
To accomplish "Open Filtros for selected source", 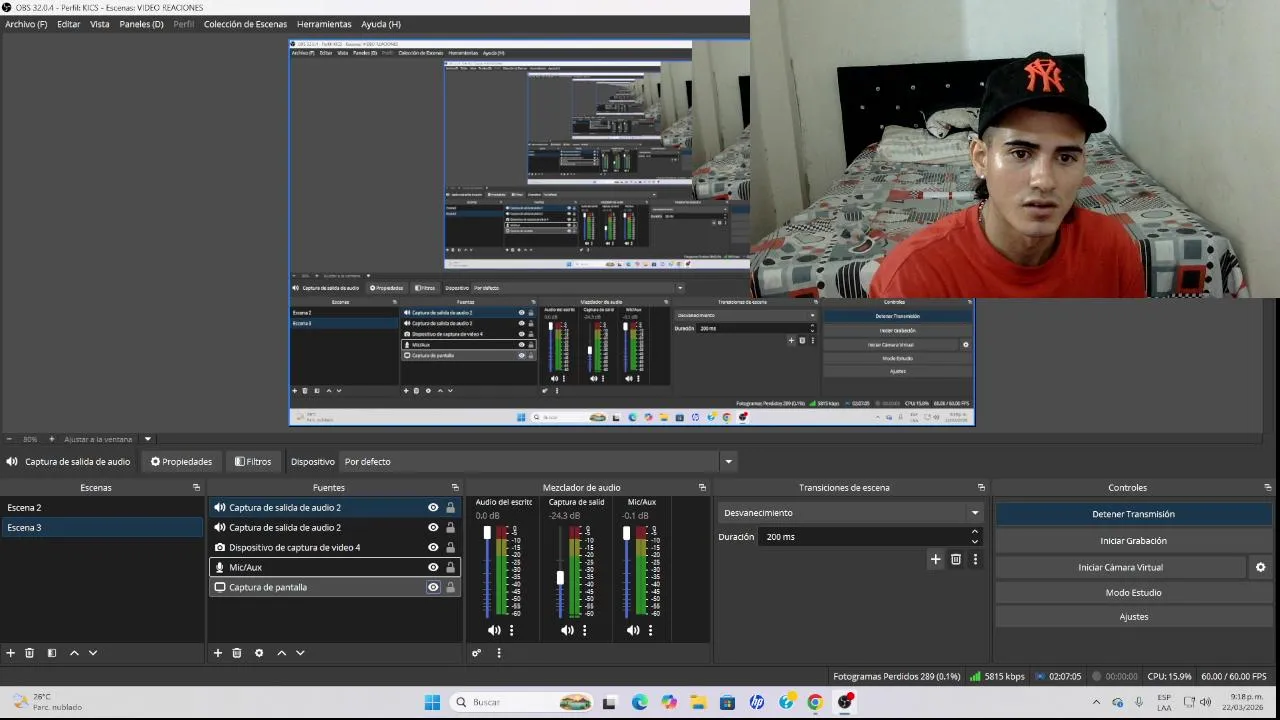I will click(253, 462).
